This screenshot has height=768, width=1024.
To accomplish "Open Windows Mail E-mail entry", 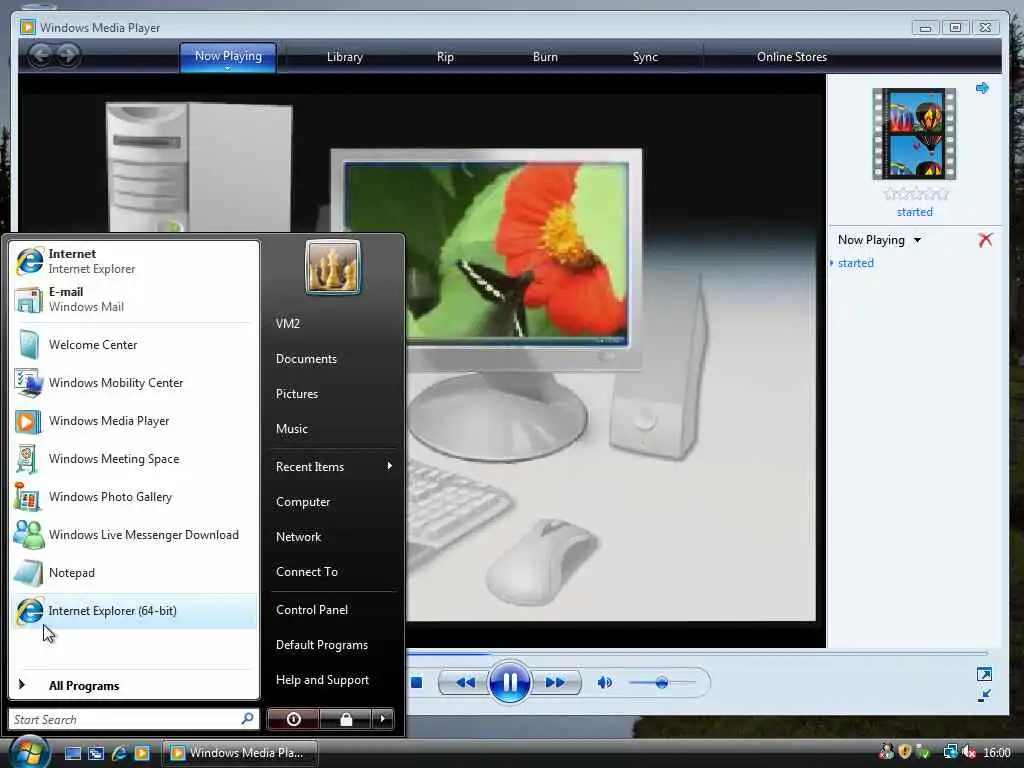I will 134,299.
